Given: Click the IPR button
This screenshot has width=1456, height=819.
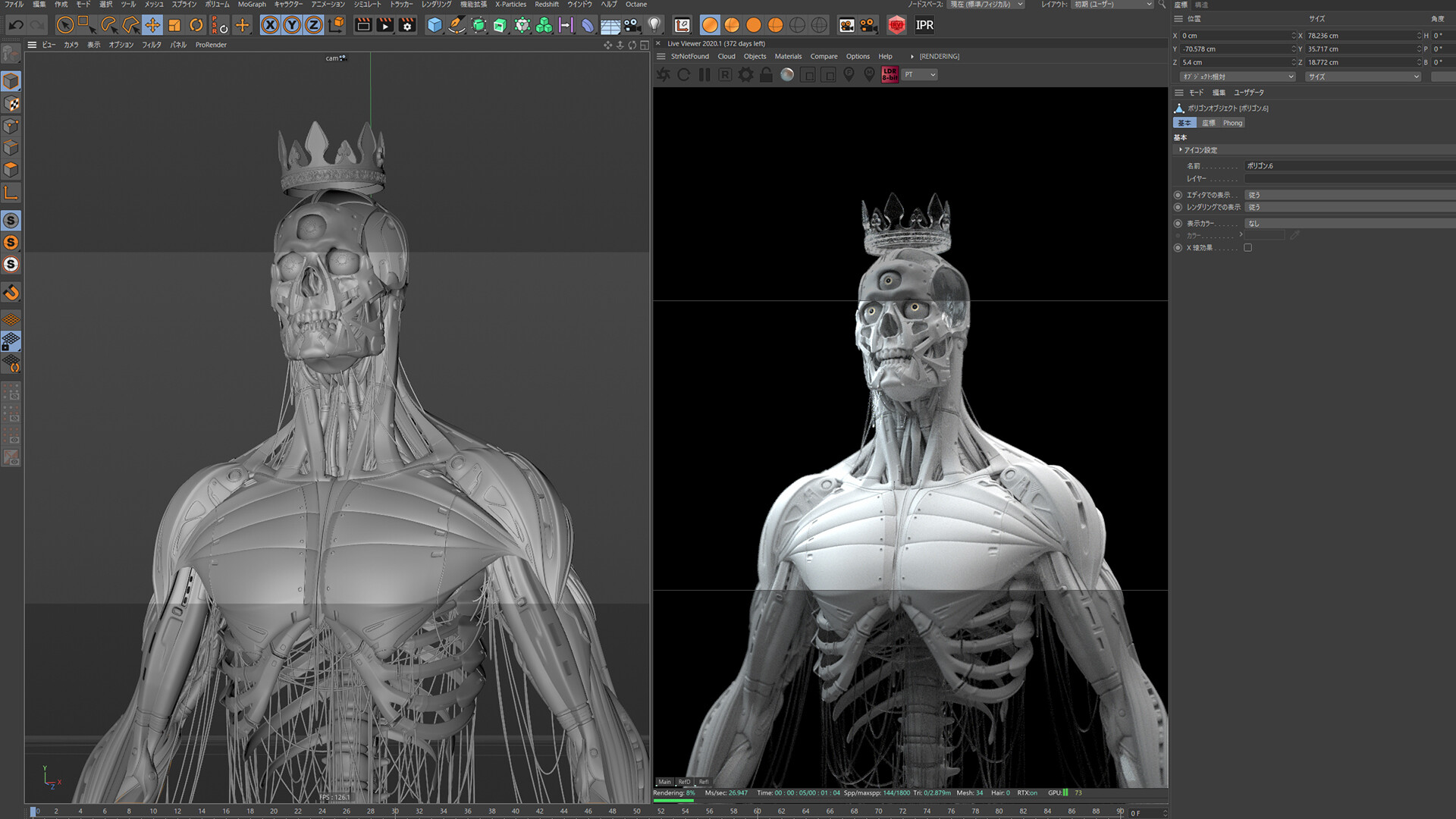Looking at the screenshot, I should coord(924,25).
